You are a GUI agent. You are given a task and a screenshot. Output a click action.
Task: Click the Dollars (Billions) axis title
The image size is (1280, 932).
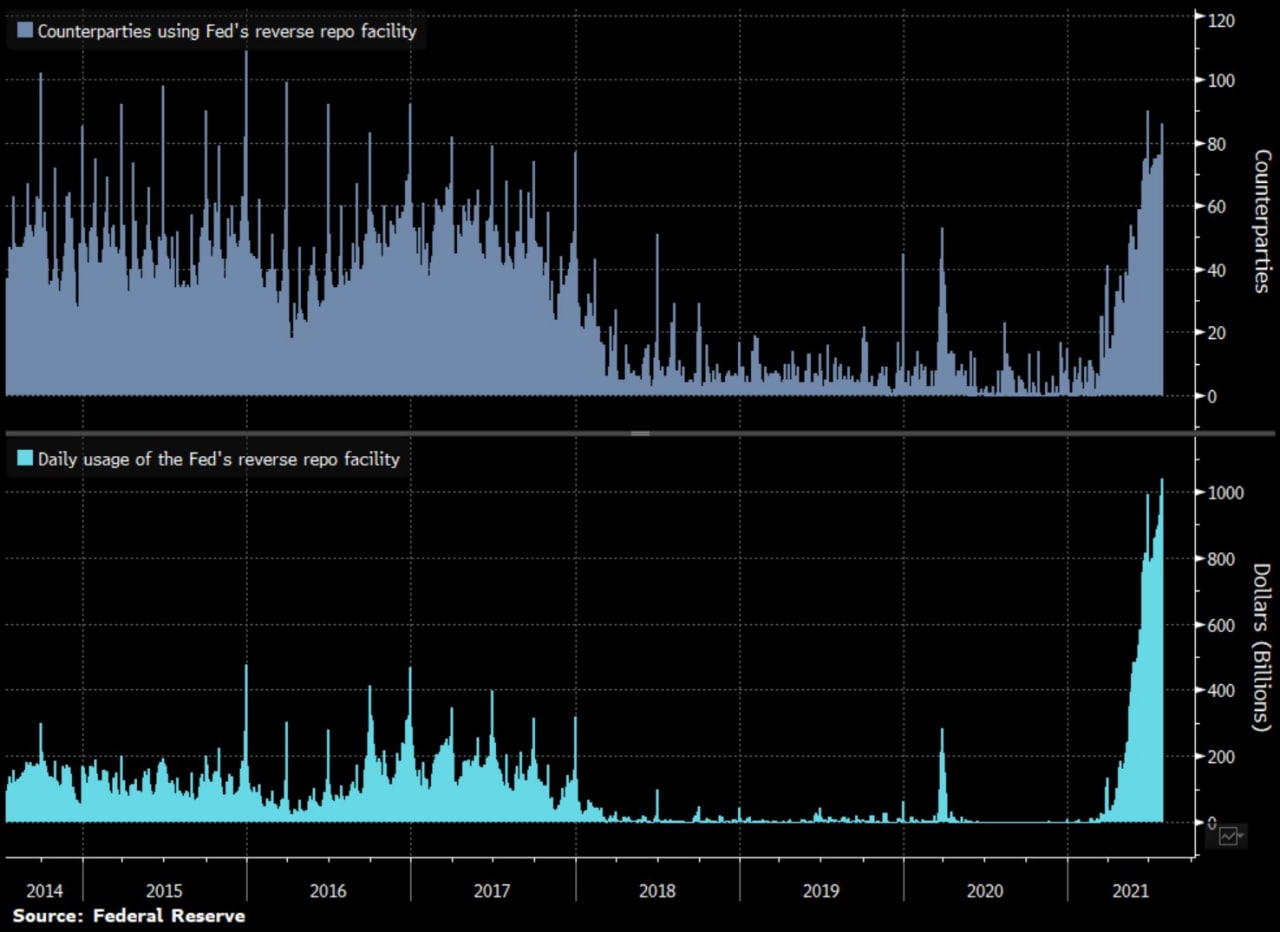[1261, 646]
